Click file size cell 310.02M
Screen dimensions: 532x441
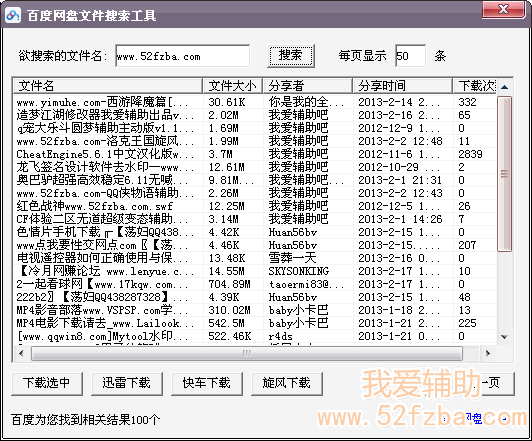229,310
